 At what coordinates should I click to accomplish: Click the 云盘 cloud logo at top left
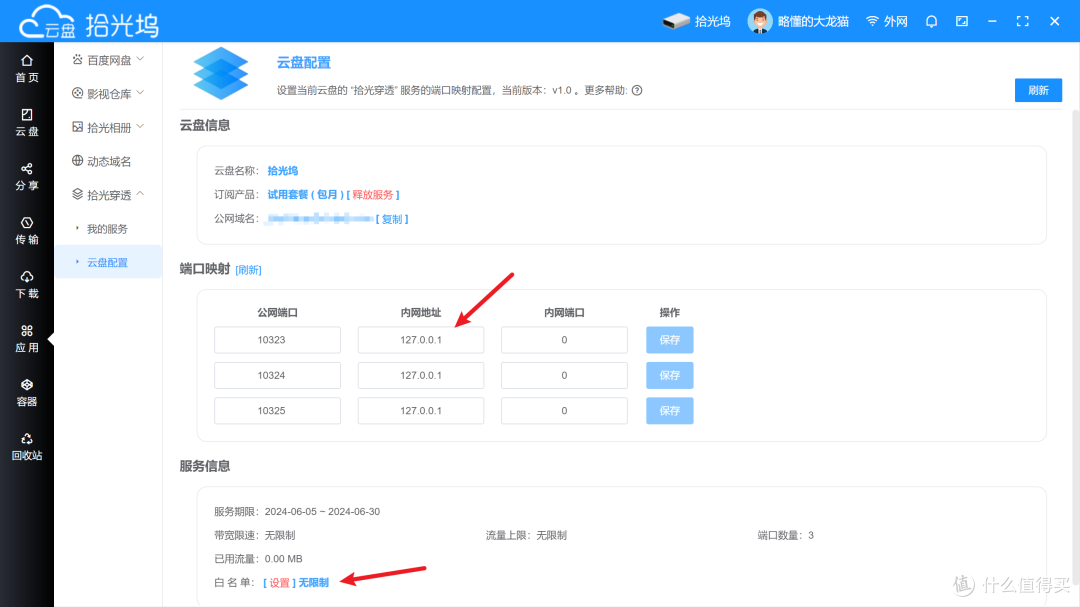coord(47,21)
